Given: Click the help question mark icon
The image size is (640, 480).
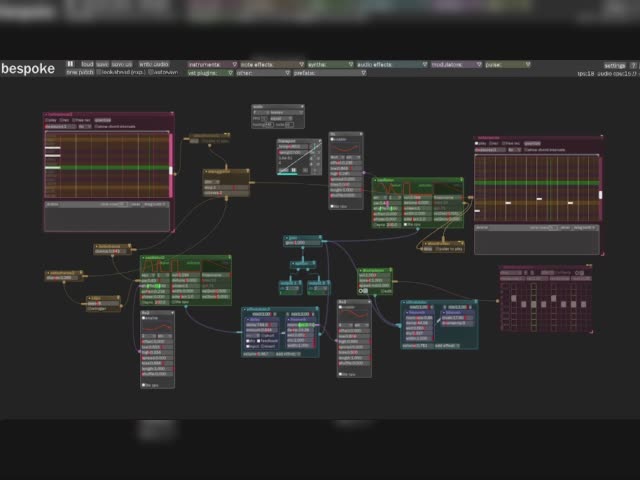Looking at the screenshot, I should [633, 65].
